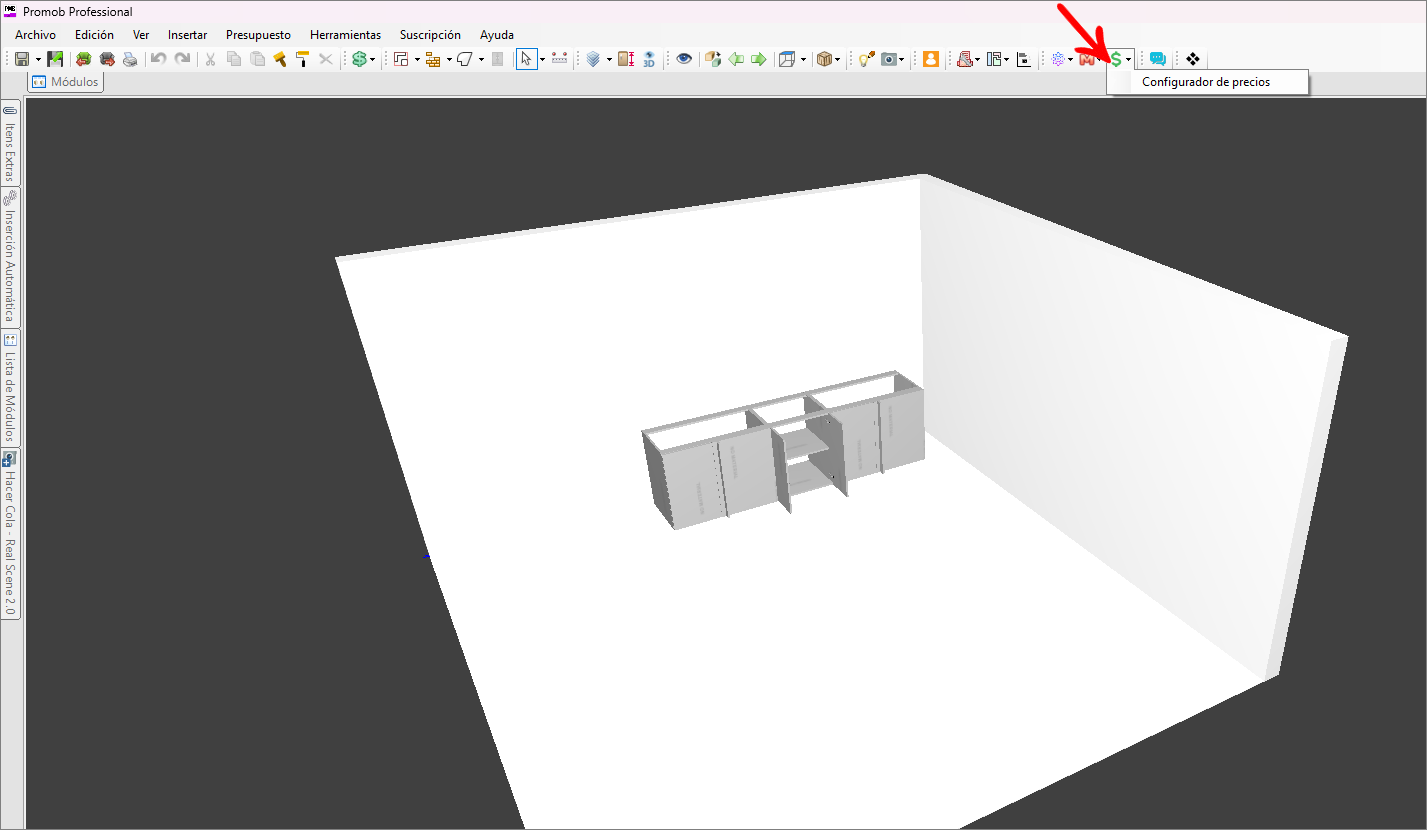This screenshot has width=1427, height=830.
Task: Click the camera render icon
Action: click(888, 60)
